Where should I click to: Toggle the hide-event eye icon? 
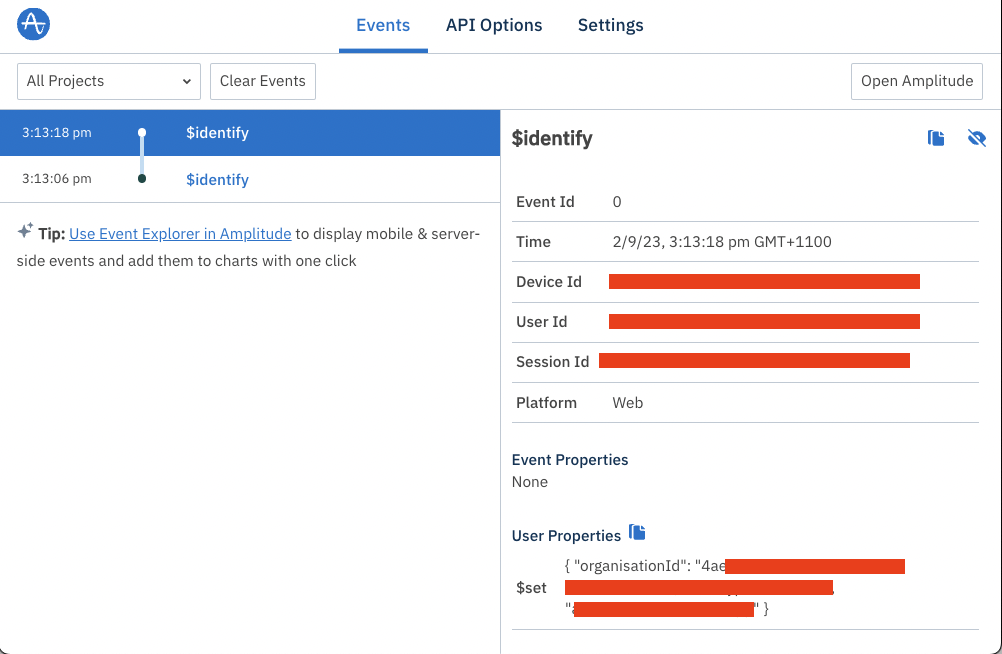click(977, 138)
